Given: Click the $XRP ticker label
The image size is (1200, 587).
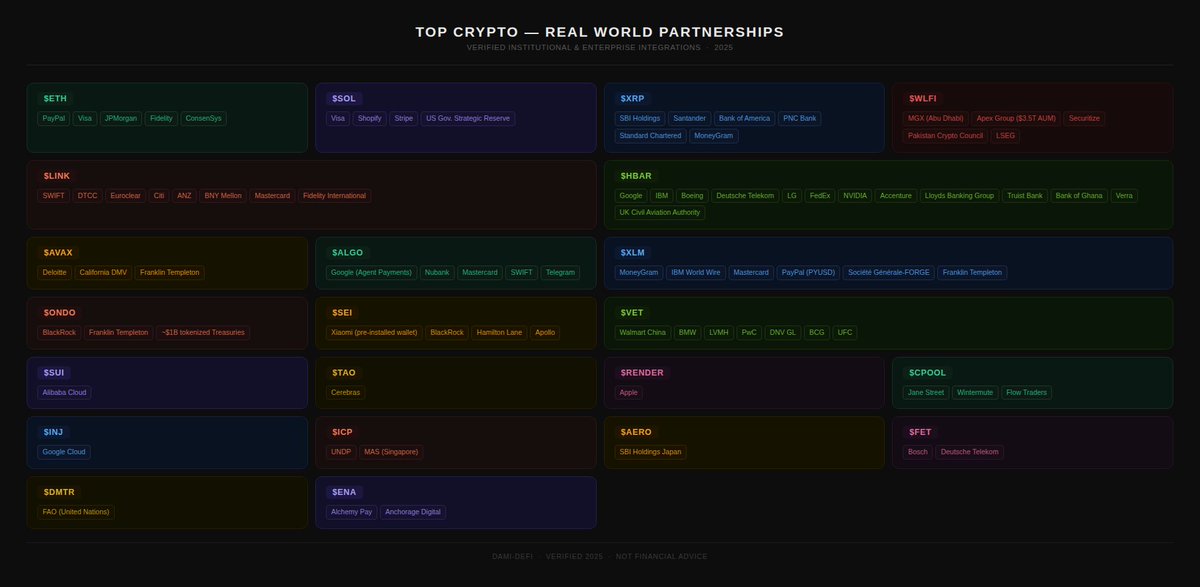Looking at the screenshot, I should 632,98.
